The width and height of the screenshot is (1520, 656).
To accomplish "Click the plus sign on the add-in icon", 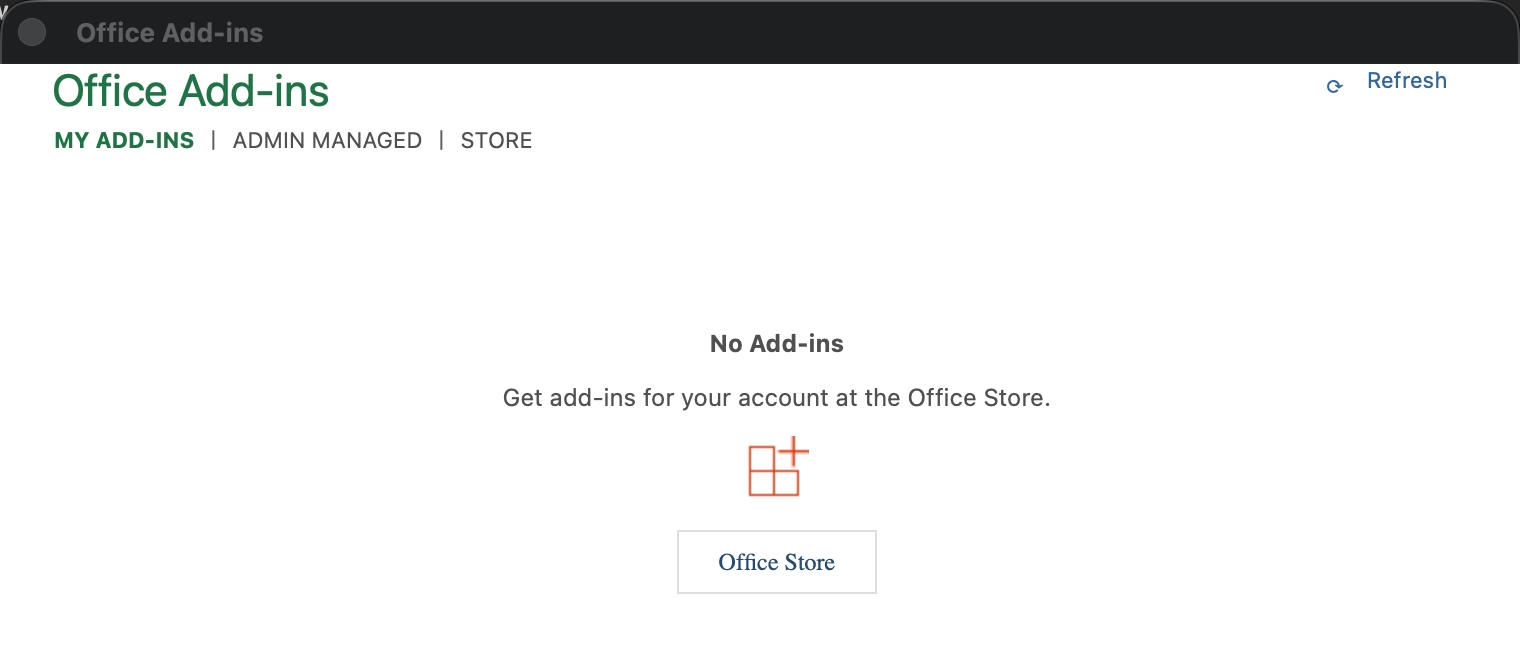I will [793, 451].
